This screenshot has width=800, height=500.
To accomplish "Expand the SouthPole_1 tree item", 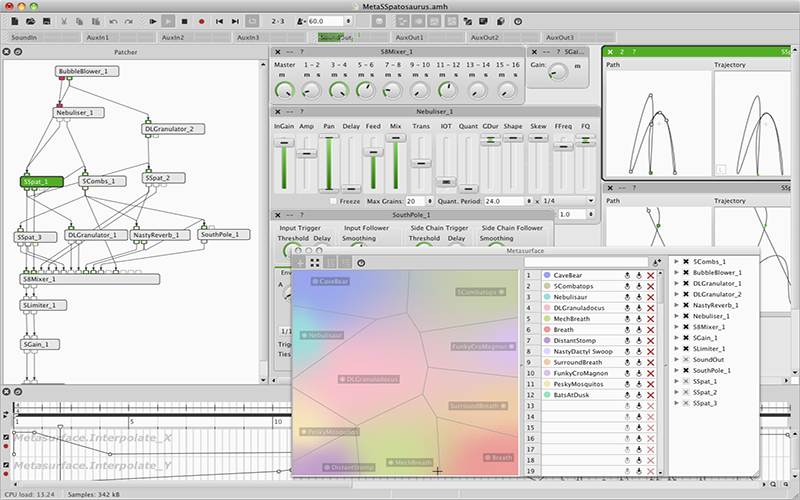I will point(677,370).
